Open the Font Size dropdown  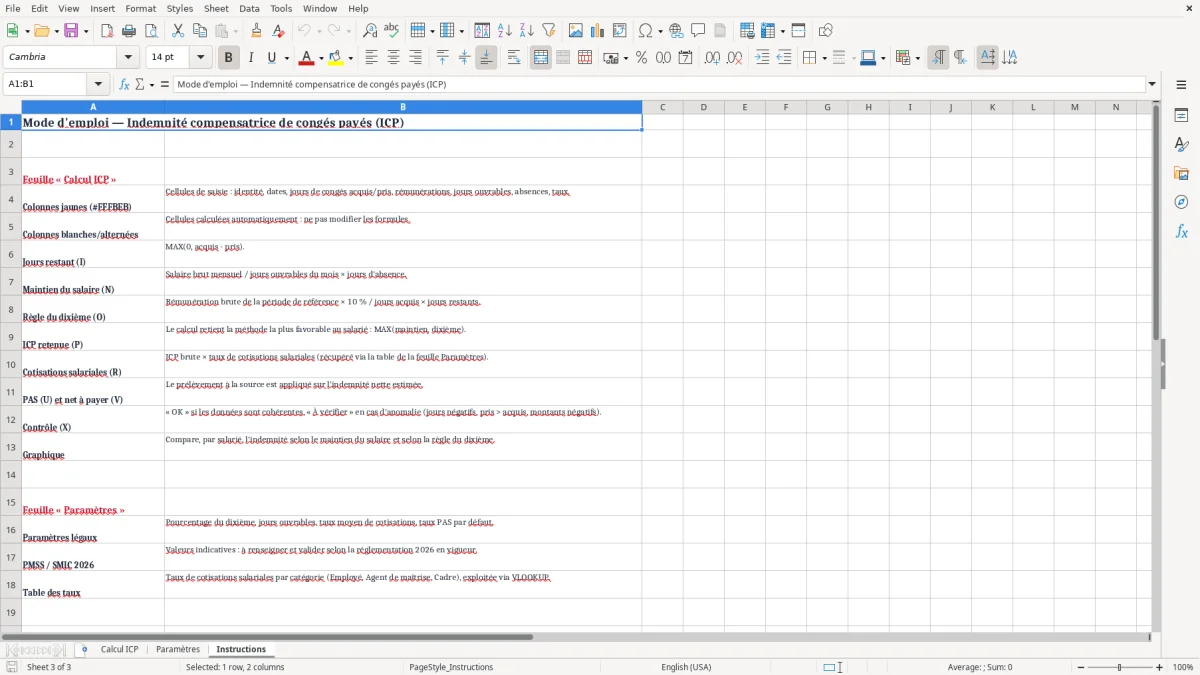tap(200, 58)
